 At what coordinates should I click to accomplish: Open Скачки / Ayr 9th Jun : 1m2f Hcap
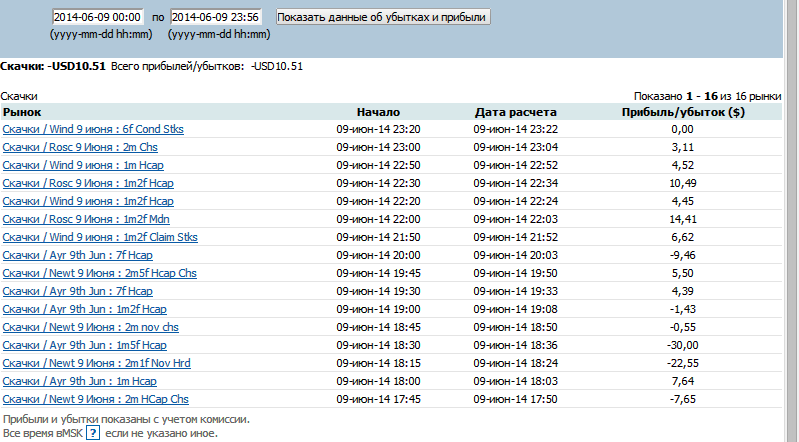point(85,309)
